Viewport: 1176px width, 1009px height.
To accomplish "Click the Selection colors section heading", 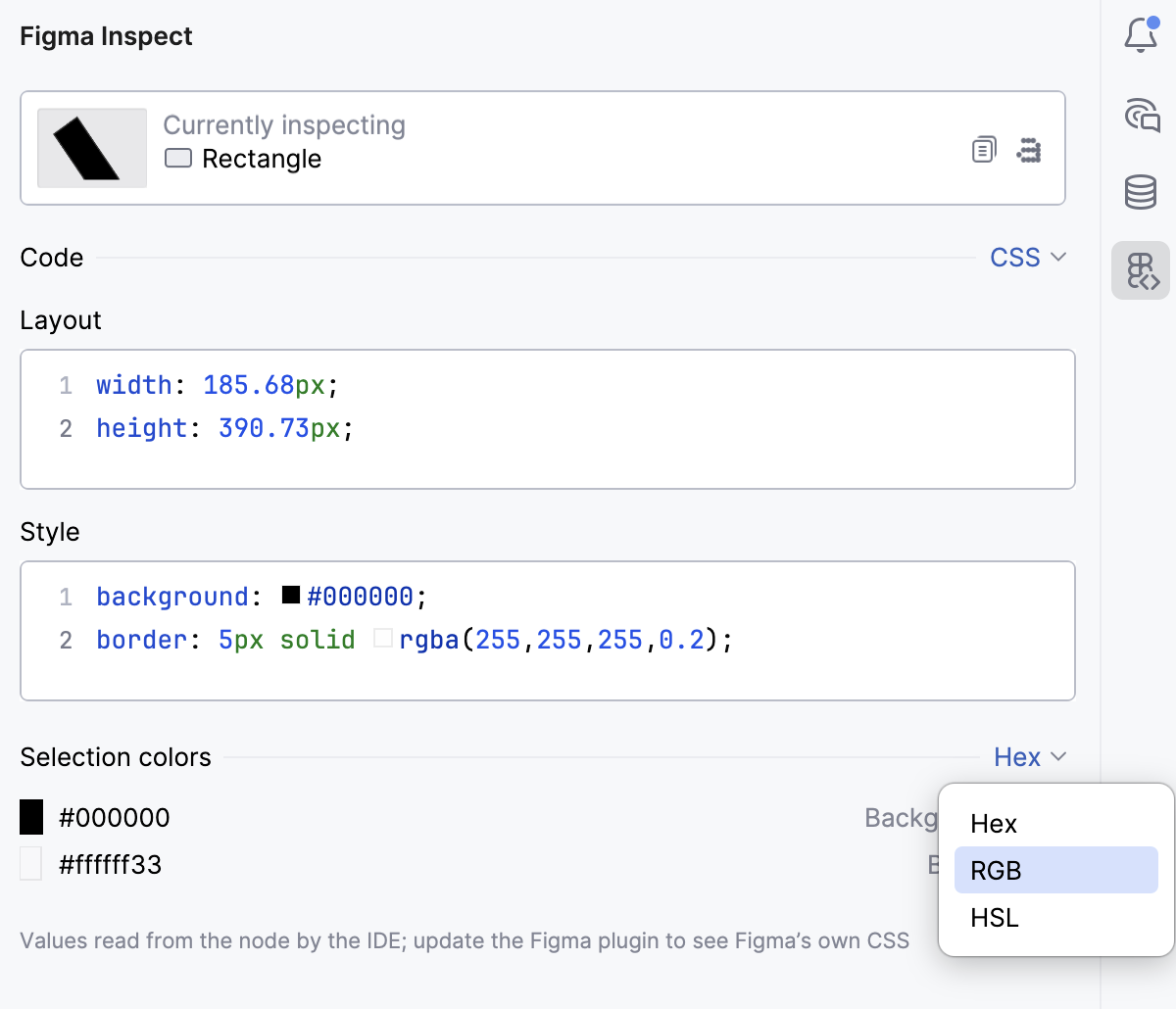I will (x=116, y=757).
